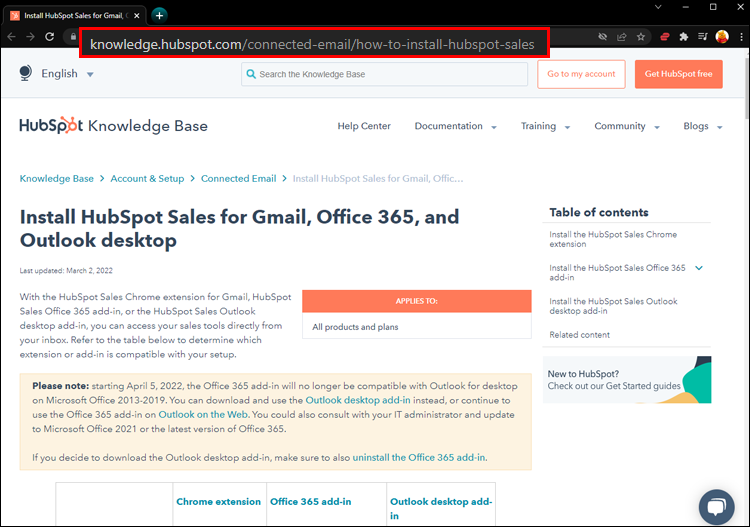The height and width of the screenshot is (527, 750).
Task: Open the Help Center menu item
Action: [364, 126]
